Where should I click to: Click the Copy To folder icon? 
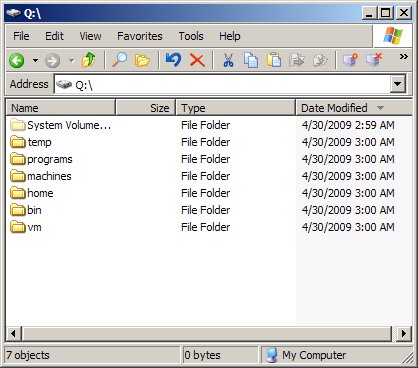pyautogui.click(x=320, y=60)
